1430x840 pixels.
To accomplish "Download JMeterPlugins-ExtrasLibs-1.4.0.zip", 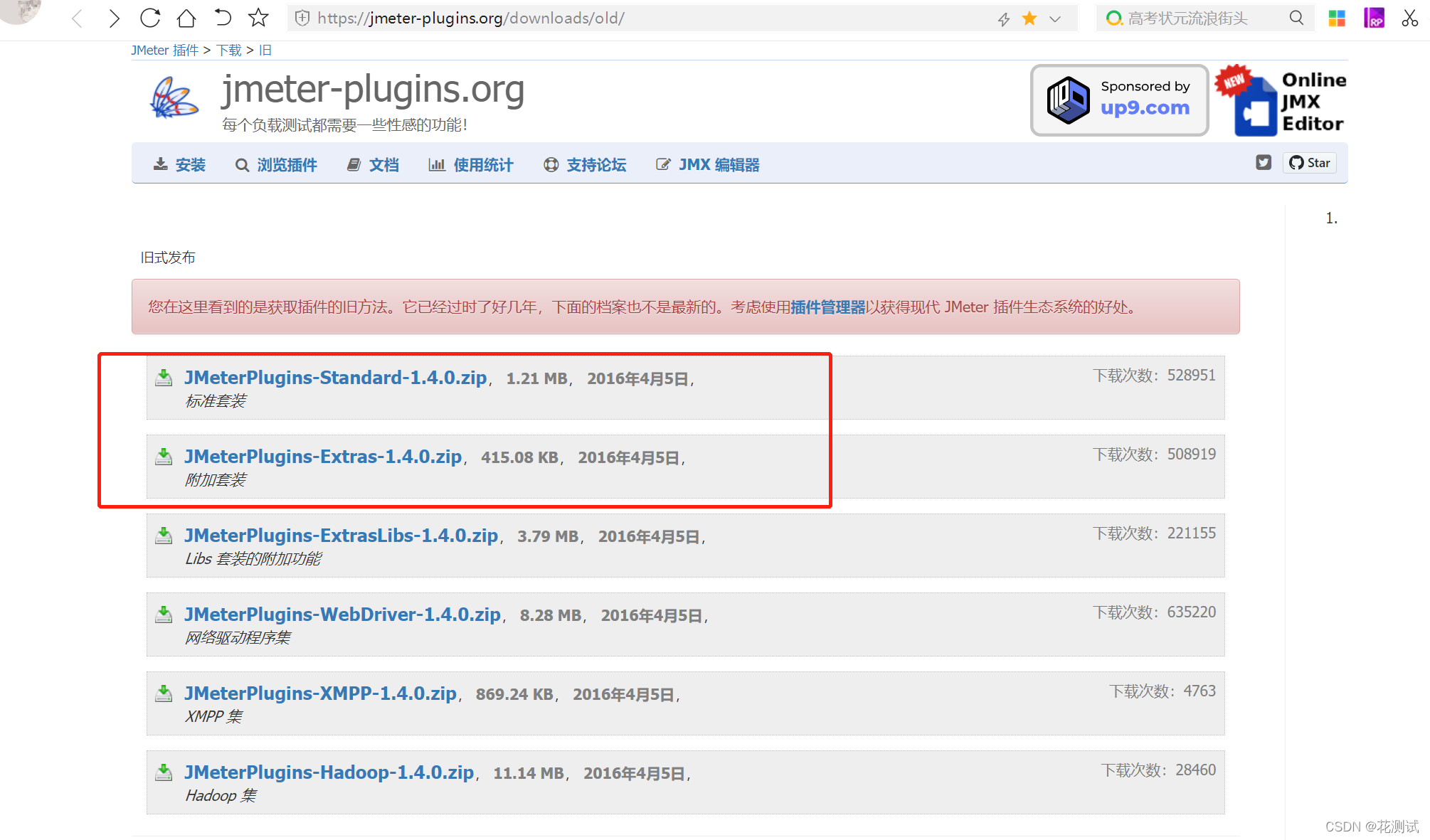I will click(341, 536).
